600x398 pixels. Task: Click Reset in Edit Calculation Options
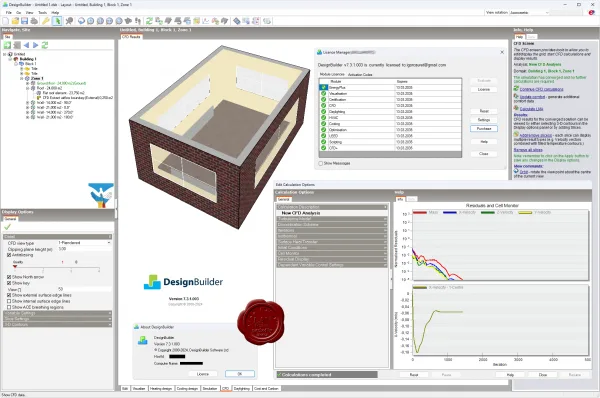point(414,375)
